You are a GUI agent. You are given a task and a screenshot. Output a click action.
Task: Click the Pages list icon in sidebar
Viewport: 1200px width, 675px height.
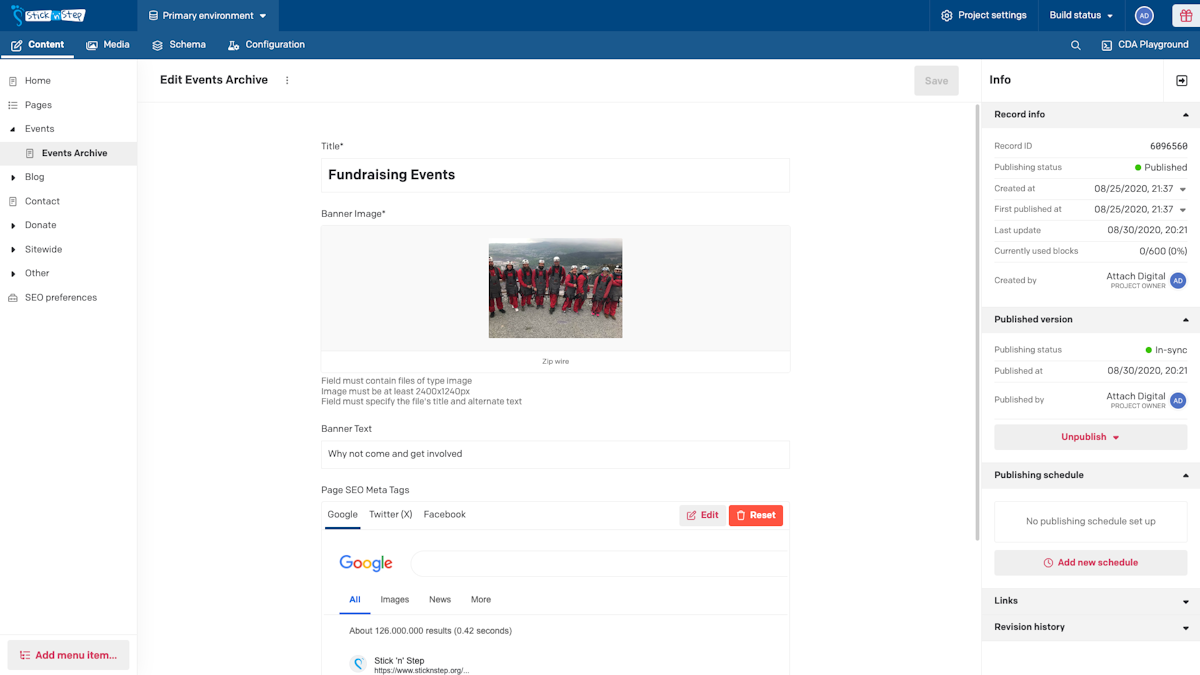[13, 105]
